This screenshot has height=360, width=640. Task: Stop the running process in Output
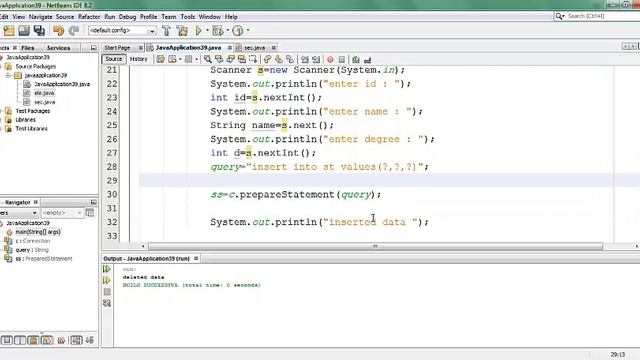107,292
